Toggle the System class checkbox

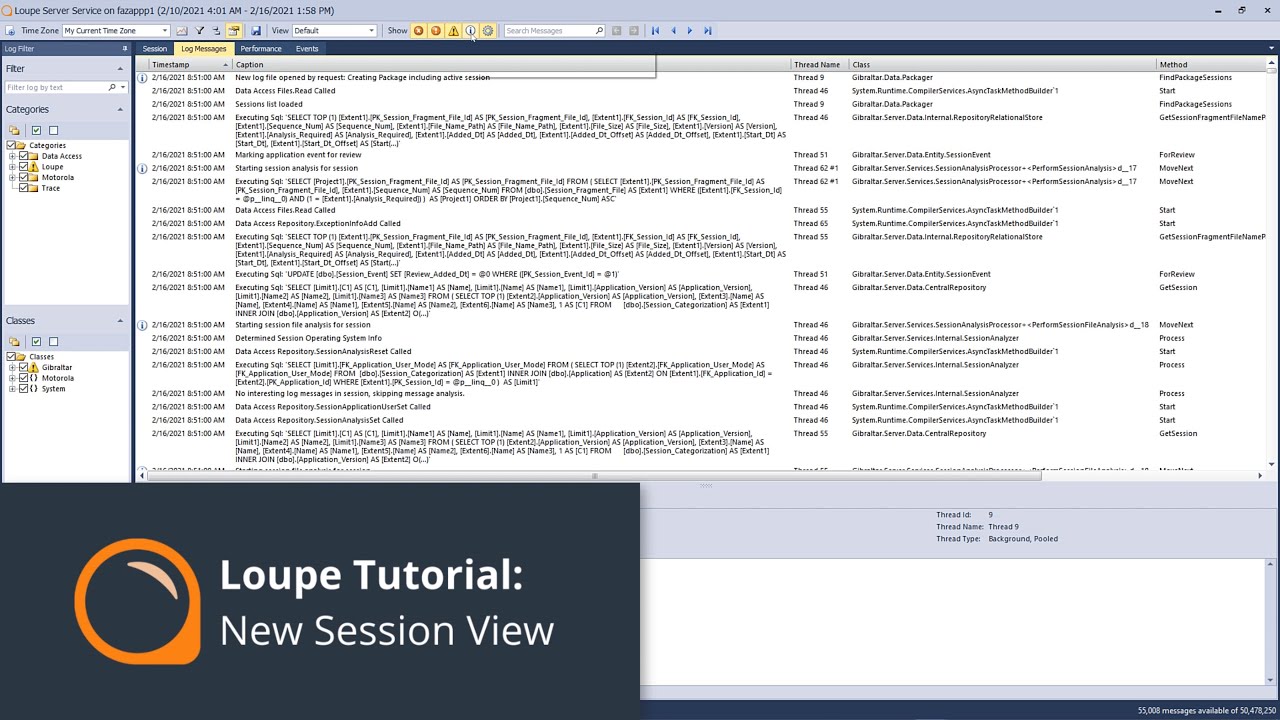pyautogui.click(x=24, y=388)
